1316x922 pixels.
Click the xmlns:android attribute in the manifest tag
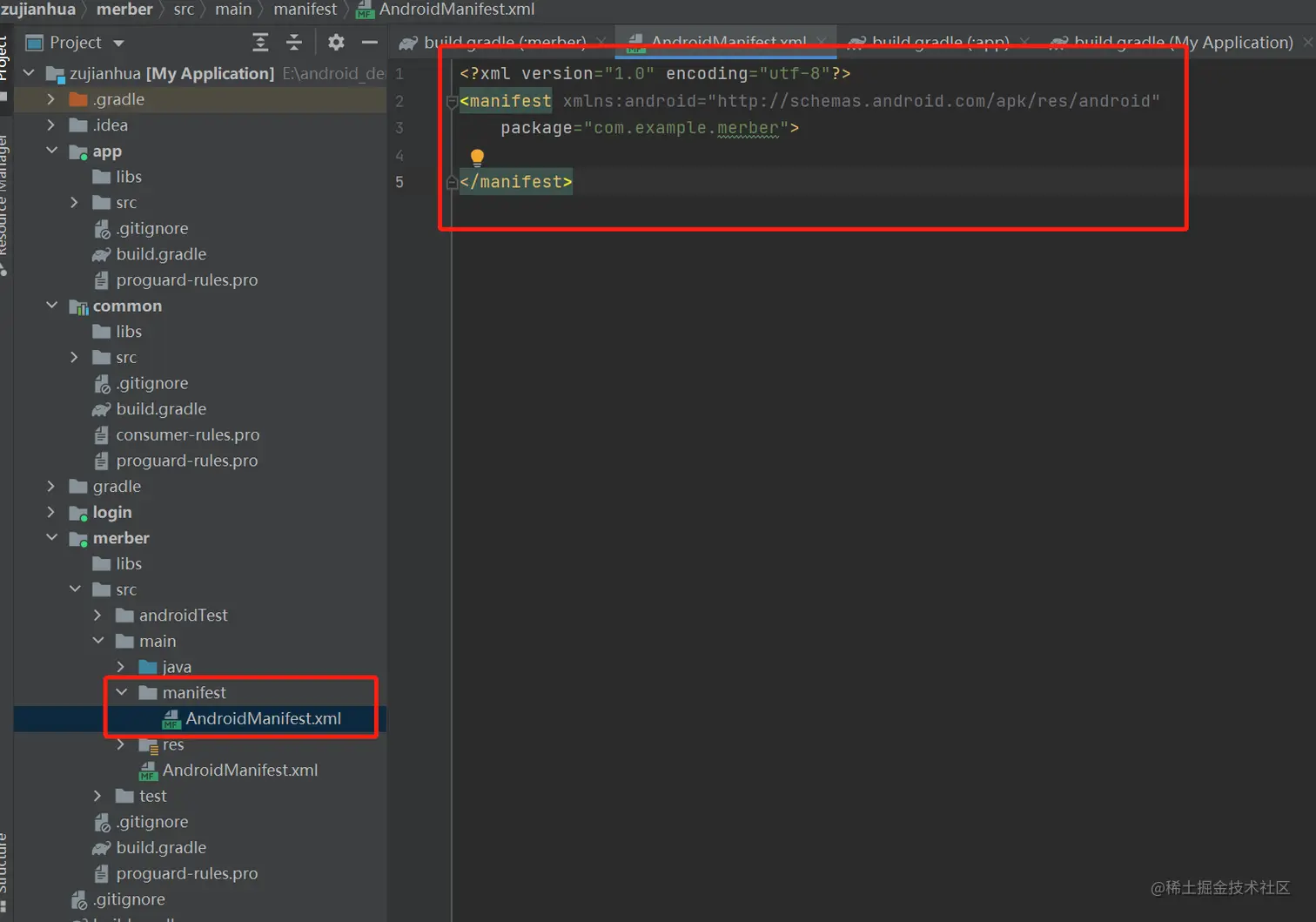pos(861,101)
